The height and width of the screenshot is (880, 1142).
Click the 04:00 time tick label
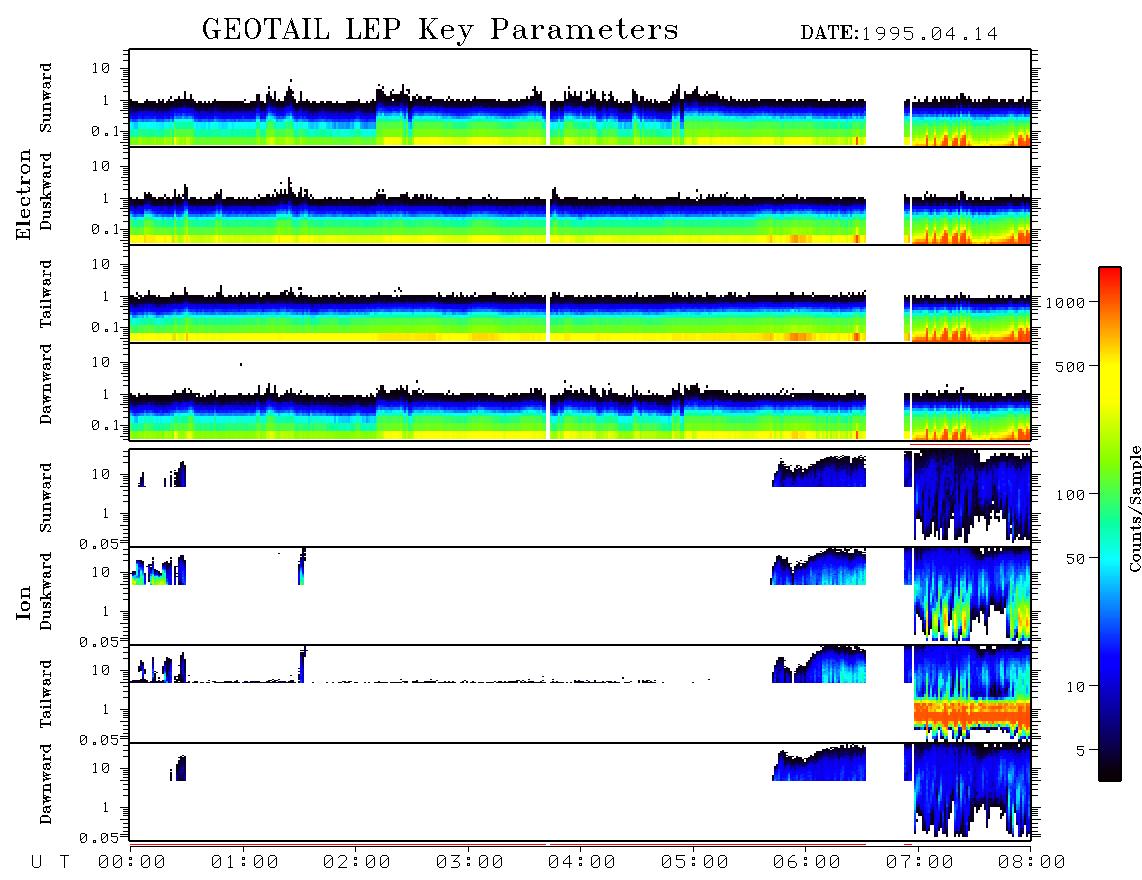(x=582, y=862)
